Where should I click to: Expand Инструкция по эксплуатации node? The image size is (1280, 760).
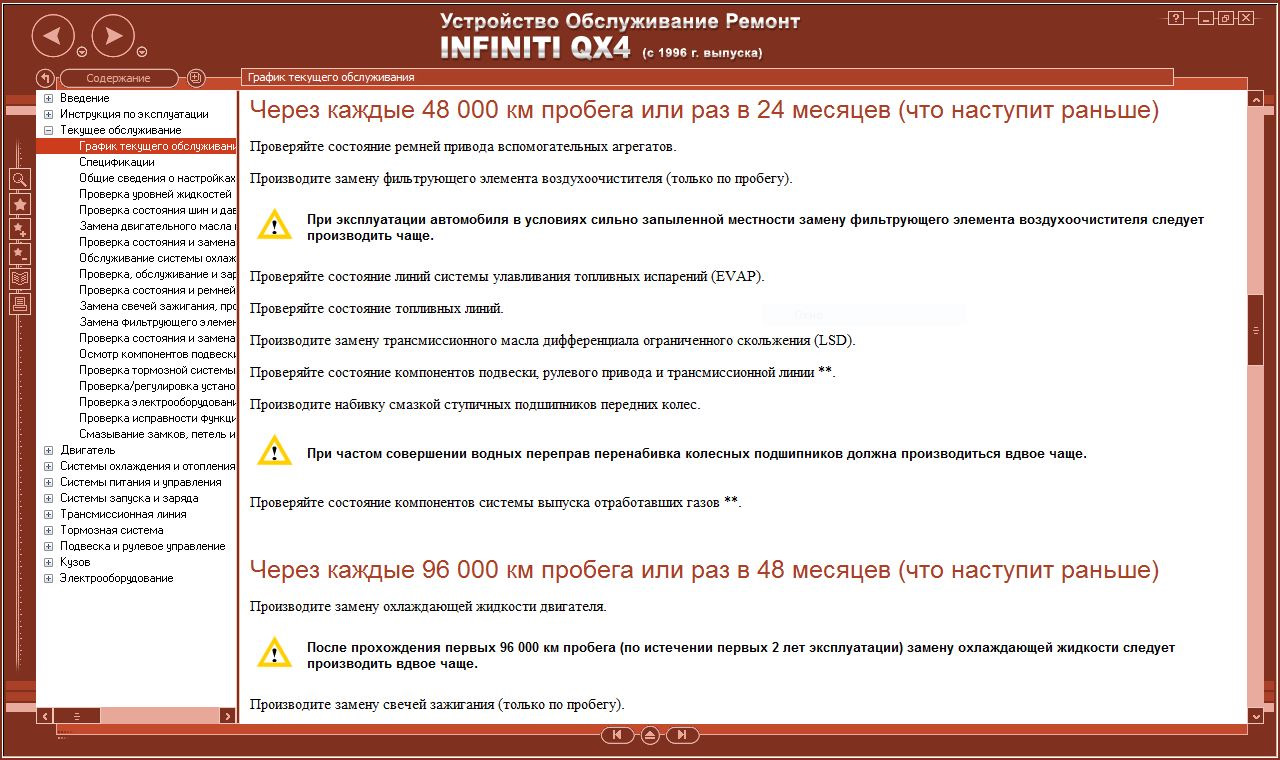[x=48, y=114]
